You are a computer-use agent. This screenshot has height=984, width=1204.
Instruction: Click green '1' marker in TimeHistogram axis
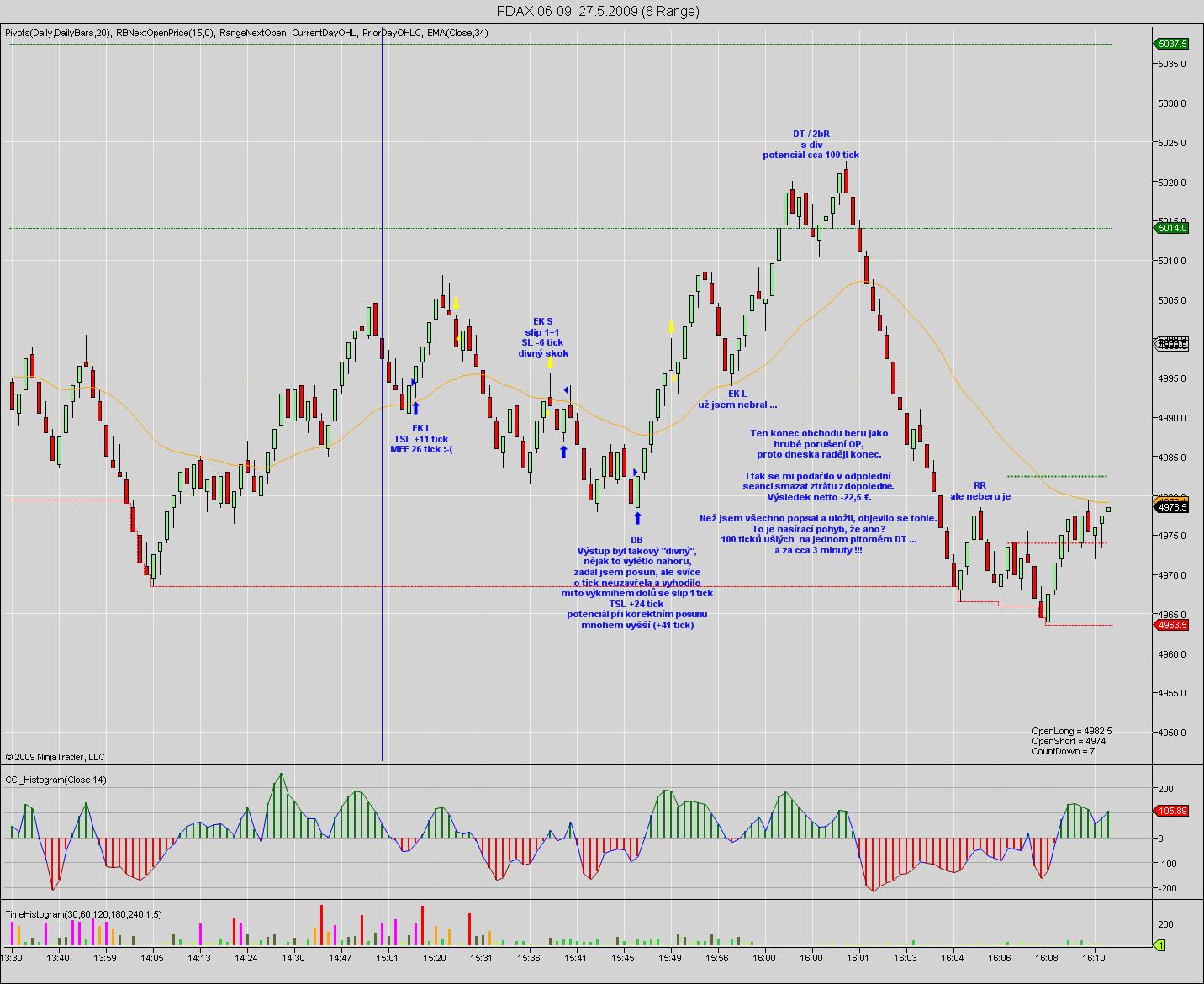pos(1159,946)
